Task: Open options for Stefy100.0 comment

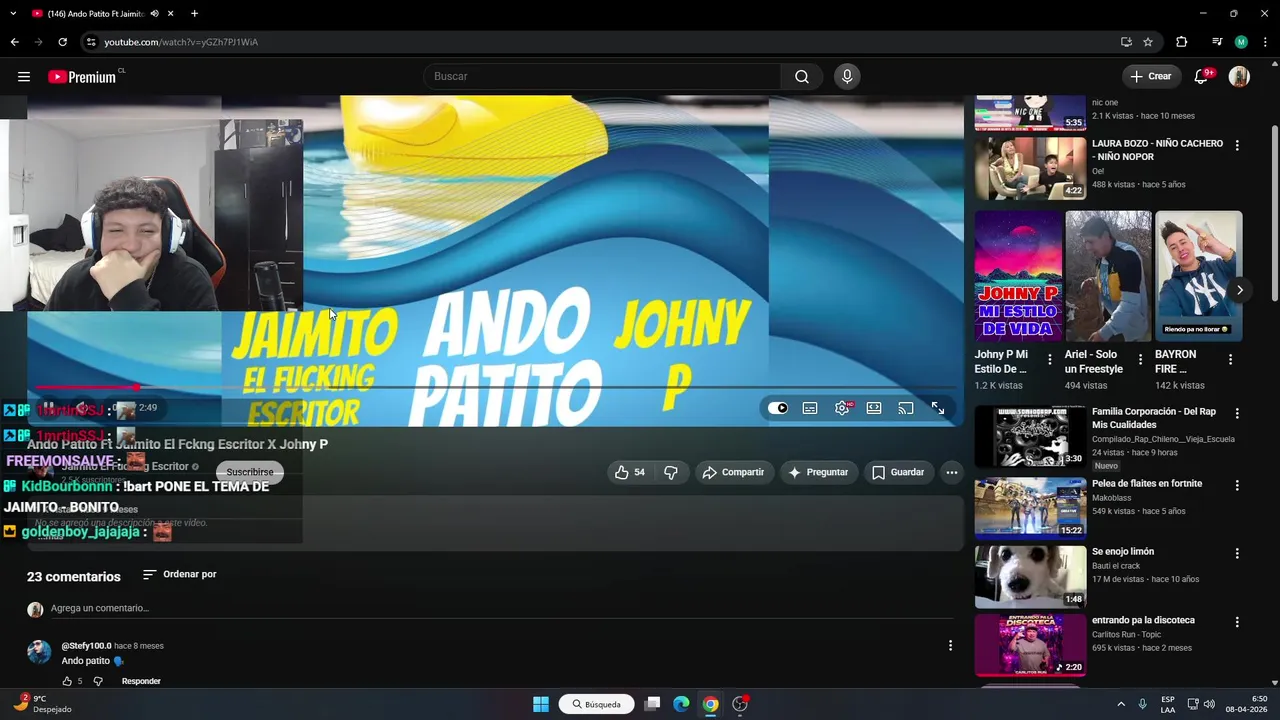Action: click(950, 646)
